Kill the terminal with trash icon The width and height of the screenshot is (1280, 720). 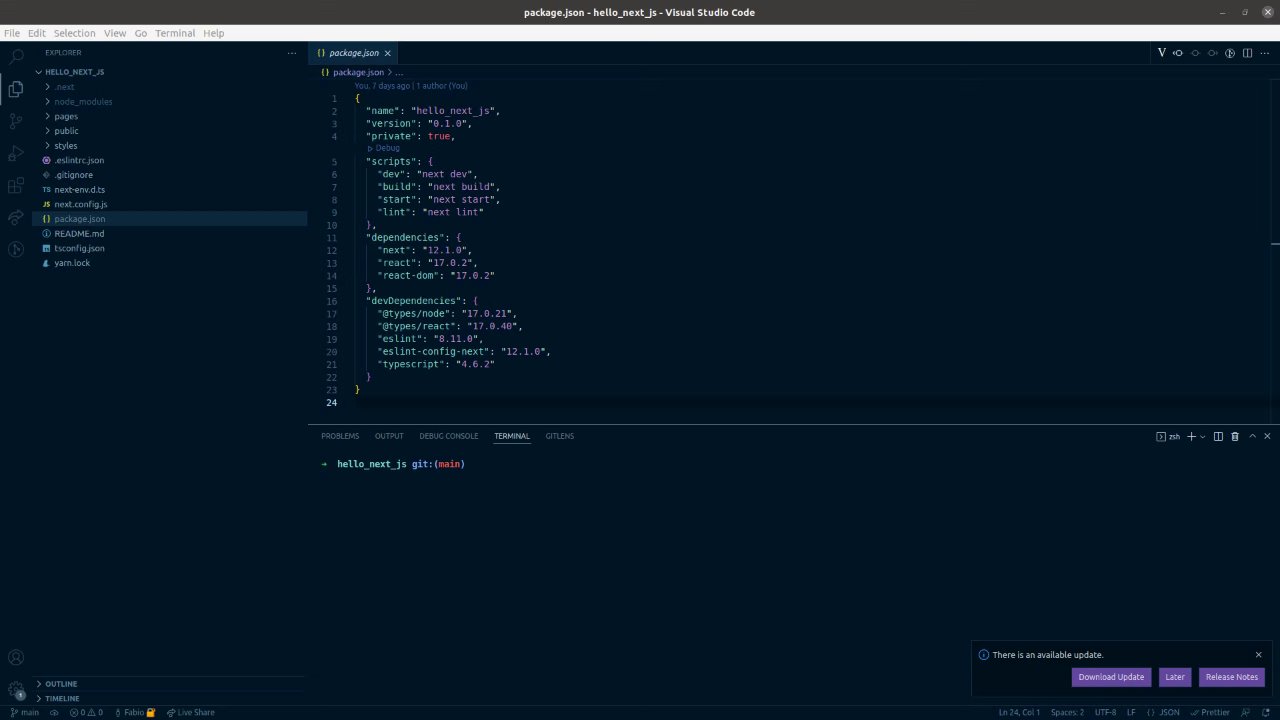click(1235, 436)
